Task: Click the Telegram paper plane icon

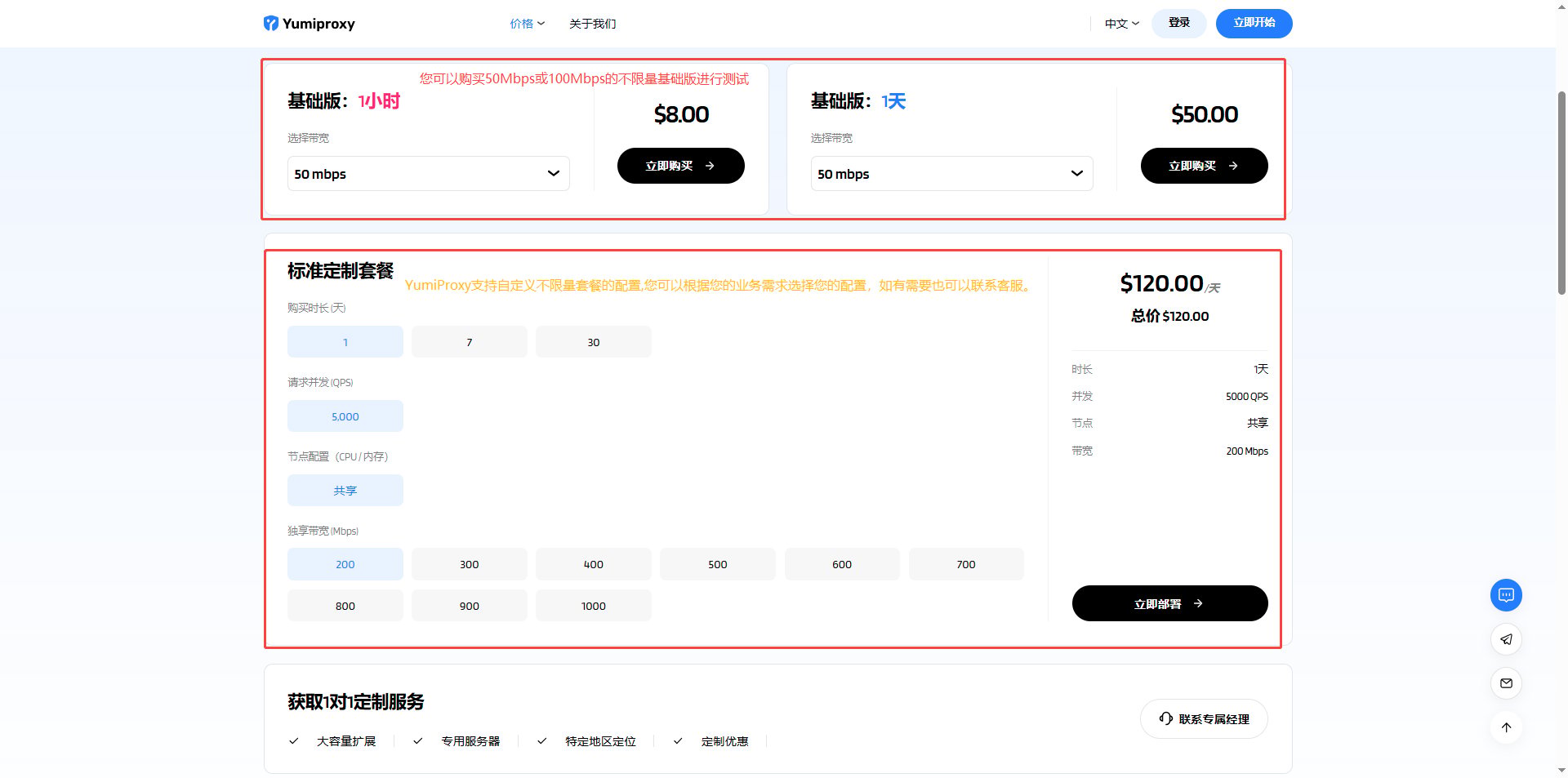Action: click(1506, 639)
